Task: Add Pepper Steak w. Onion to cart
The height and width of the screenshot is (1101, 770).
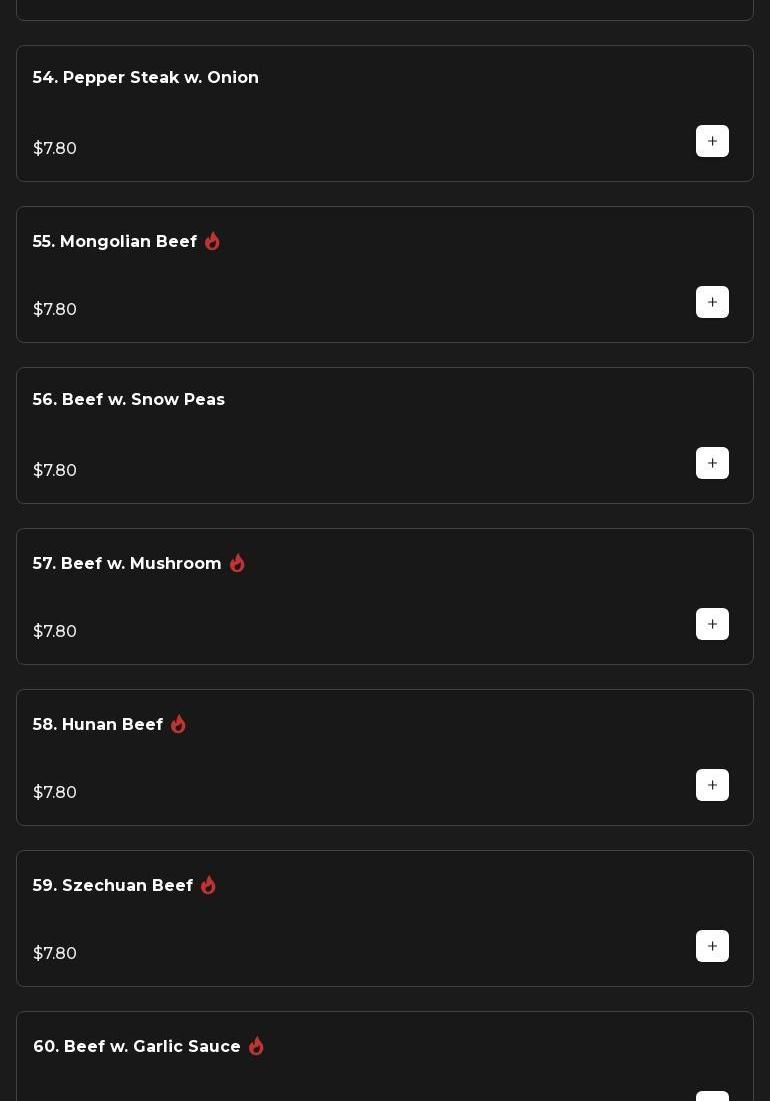Action: click(712, 141)
